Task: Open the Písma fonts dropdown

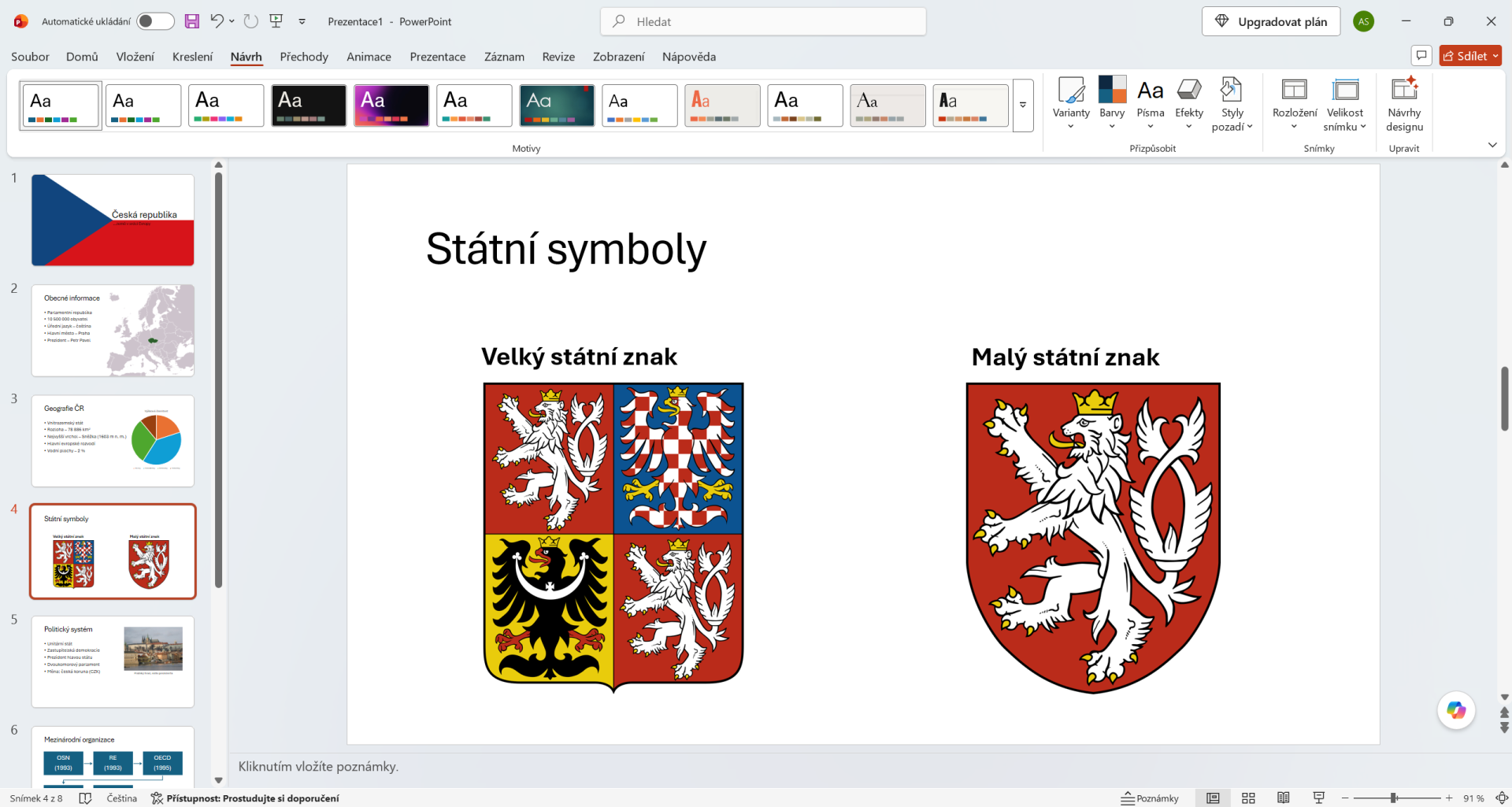Action: pos(1151,104)
